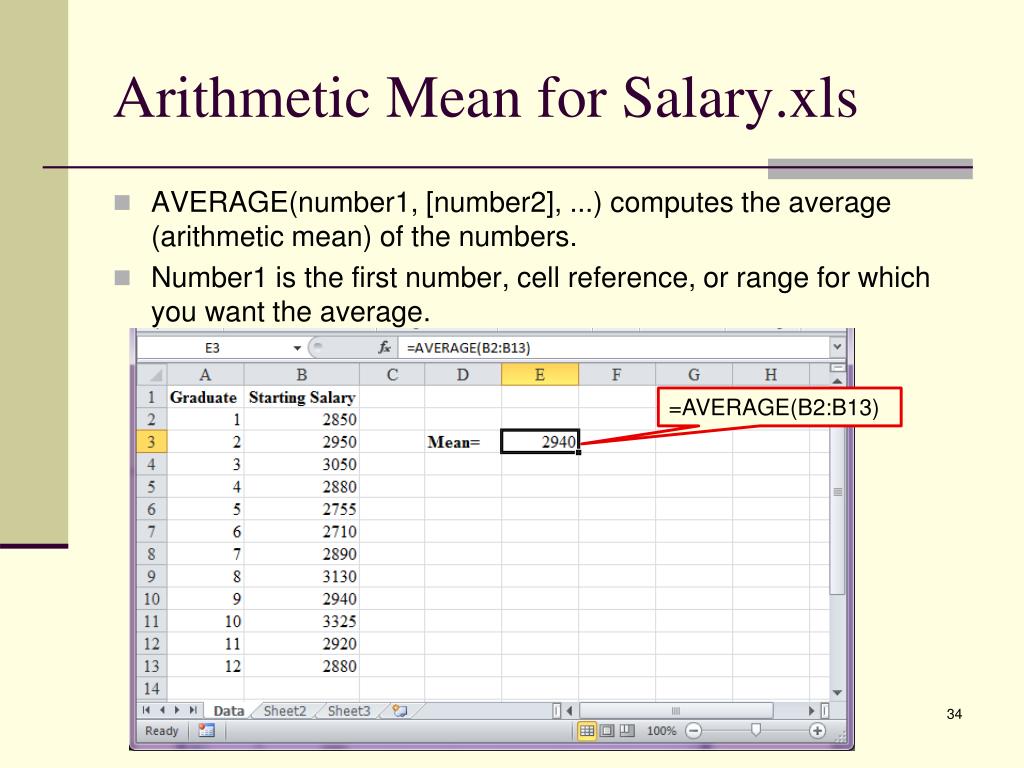Click the vertical scrollbar thumb
This screenshot has height=768, width=1024.
837,491
